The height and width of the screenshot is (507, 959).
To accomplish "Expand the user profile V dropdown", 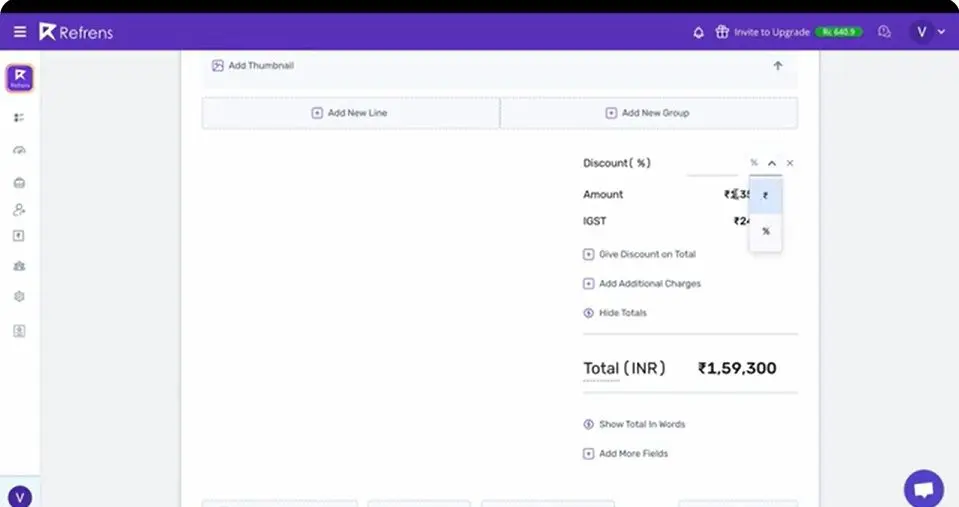I will [x=928, y=32].
